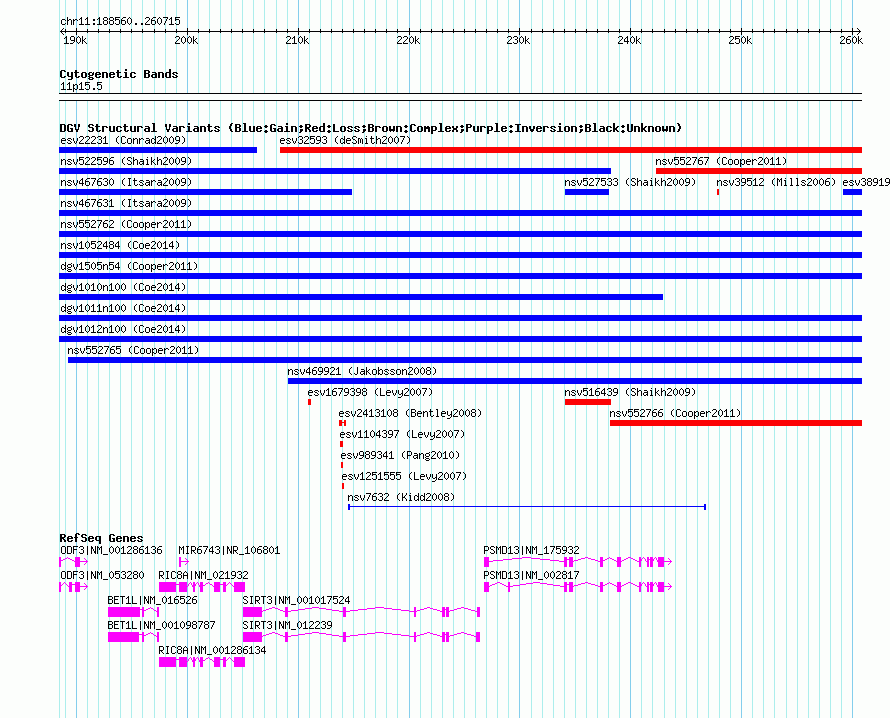Open PSMD13|NM_175932 gene label
This screenshot has height=718, width=890.
[x=531, y=551]
